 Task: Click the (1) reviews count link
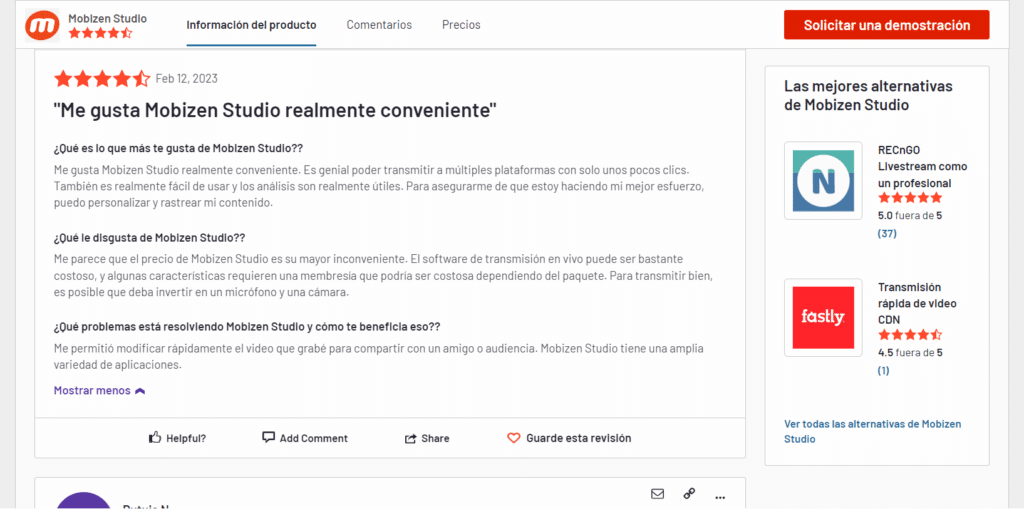click(884, 370)
